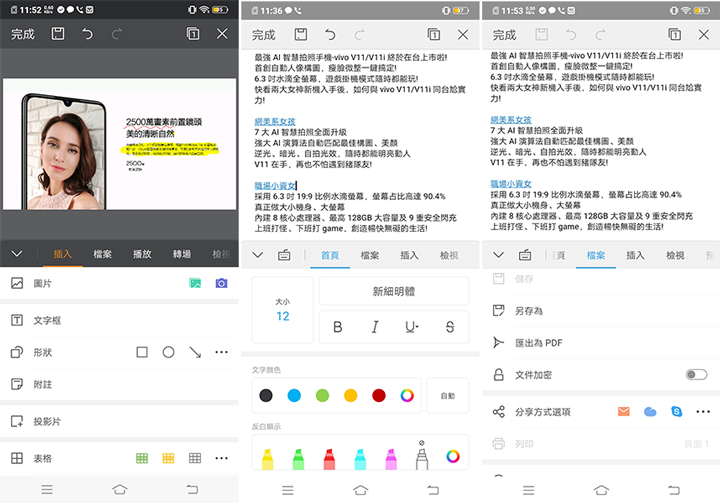720x503 pixels.
Task: Share the document via email icon
Action: (x=624, y=412)
